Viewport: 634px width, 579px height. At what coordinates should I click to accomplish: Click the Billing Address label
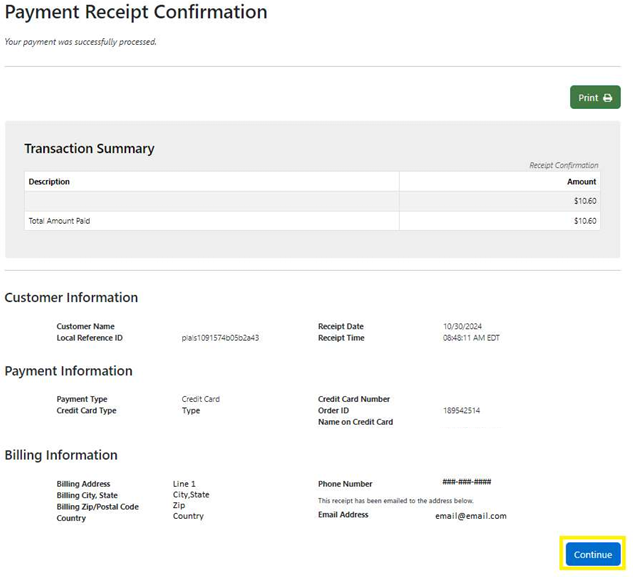(x=83, y=484)
